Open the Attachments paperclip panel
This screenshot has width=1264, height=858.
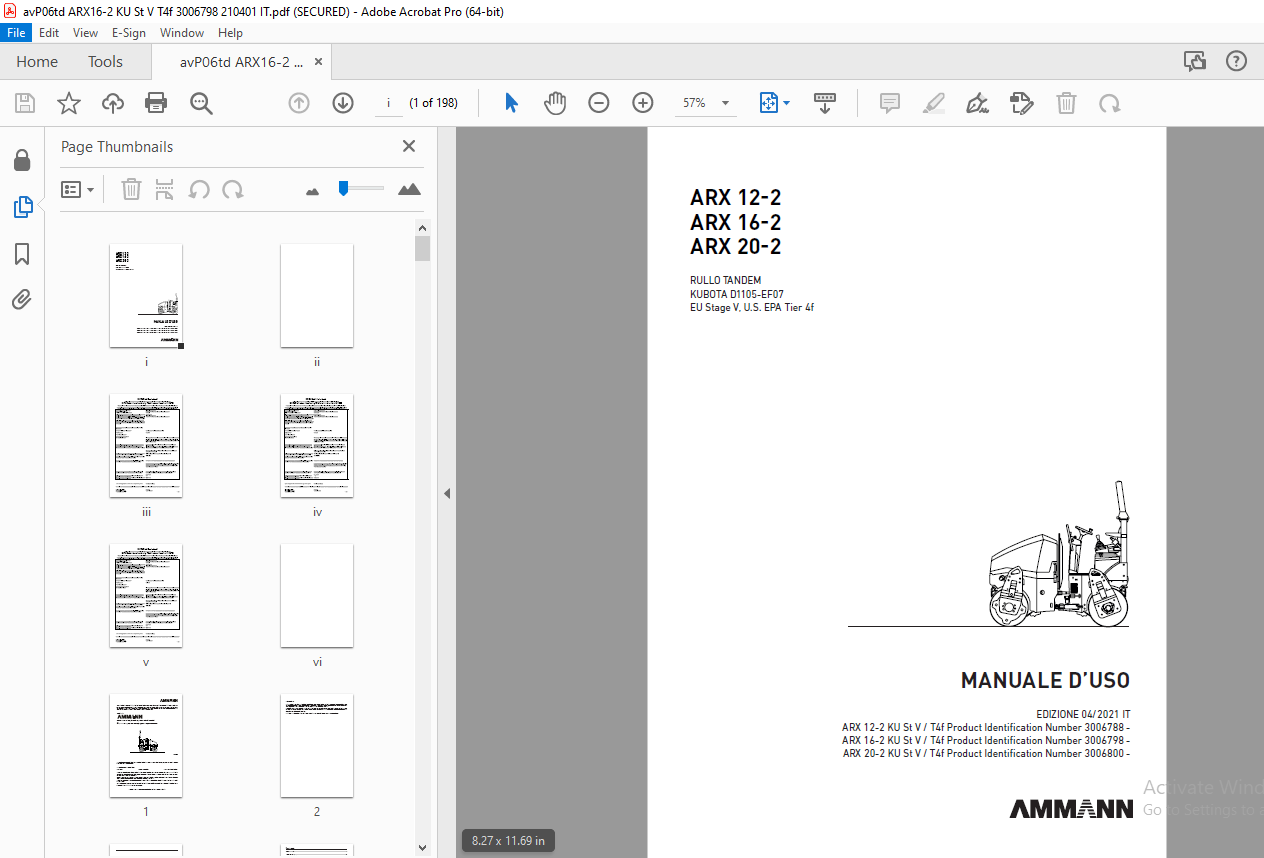coord(22,299)
